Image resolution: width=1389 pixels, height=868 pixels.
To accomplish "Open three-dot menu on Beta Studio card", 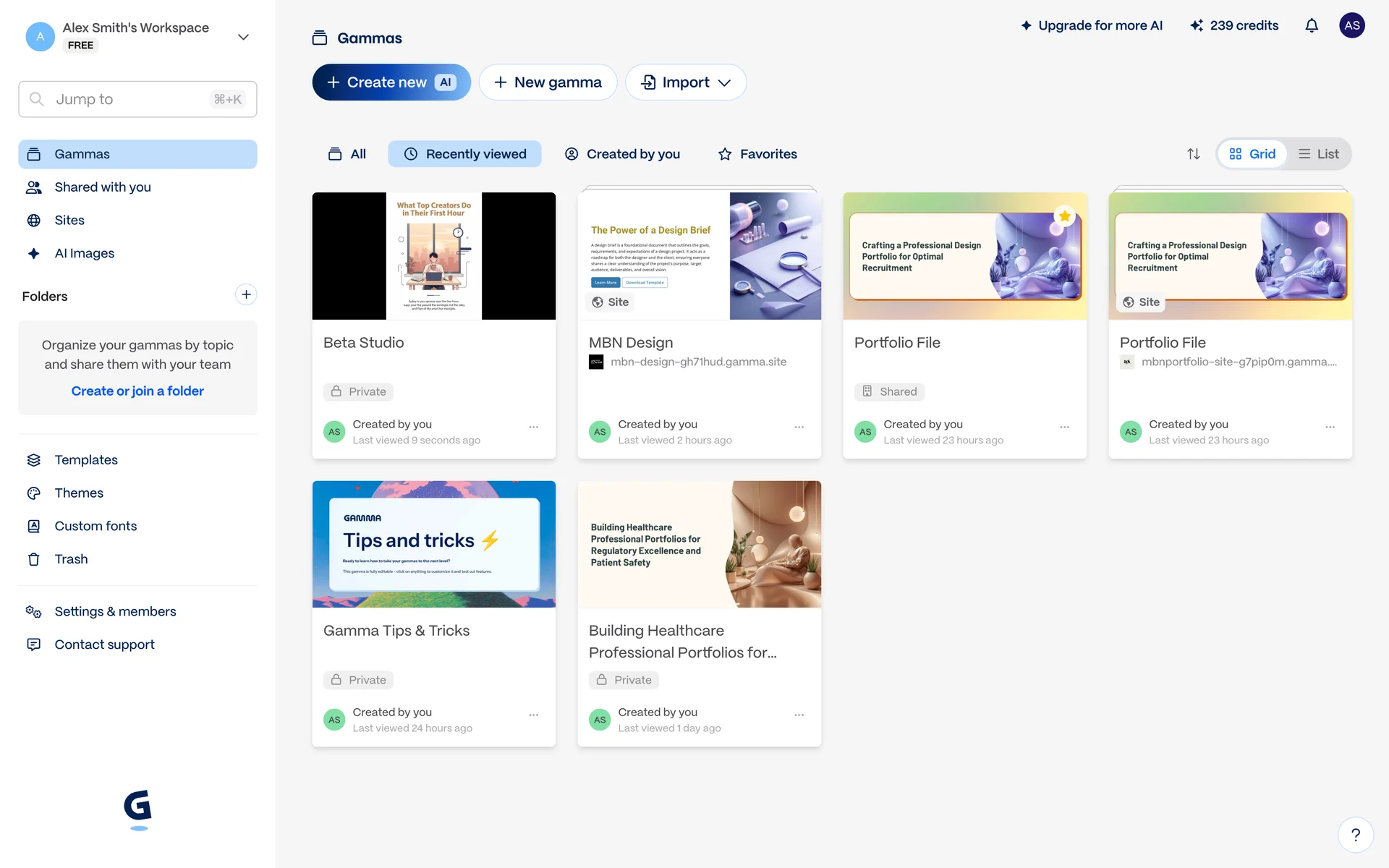I will [534, 427].
